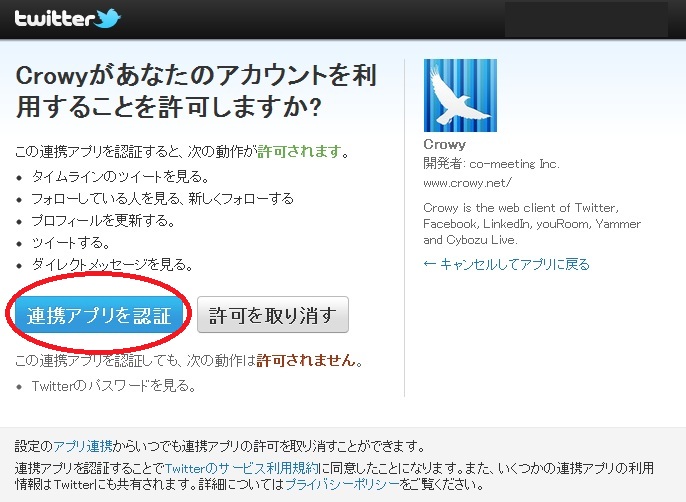
Task: Click the Twitter logo in header
Action: point(67,19)
